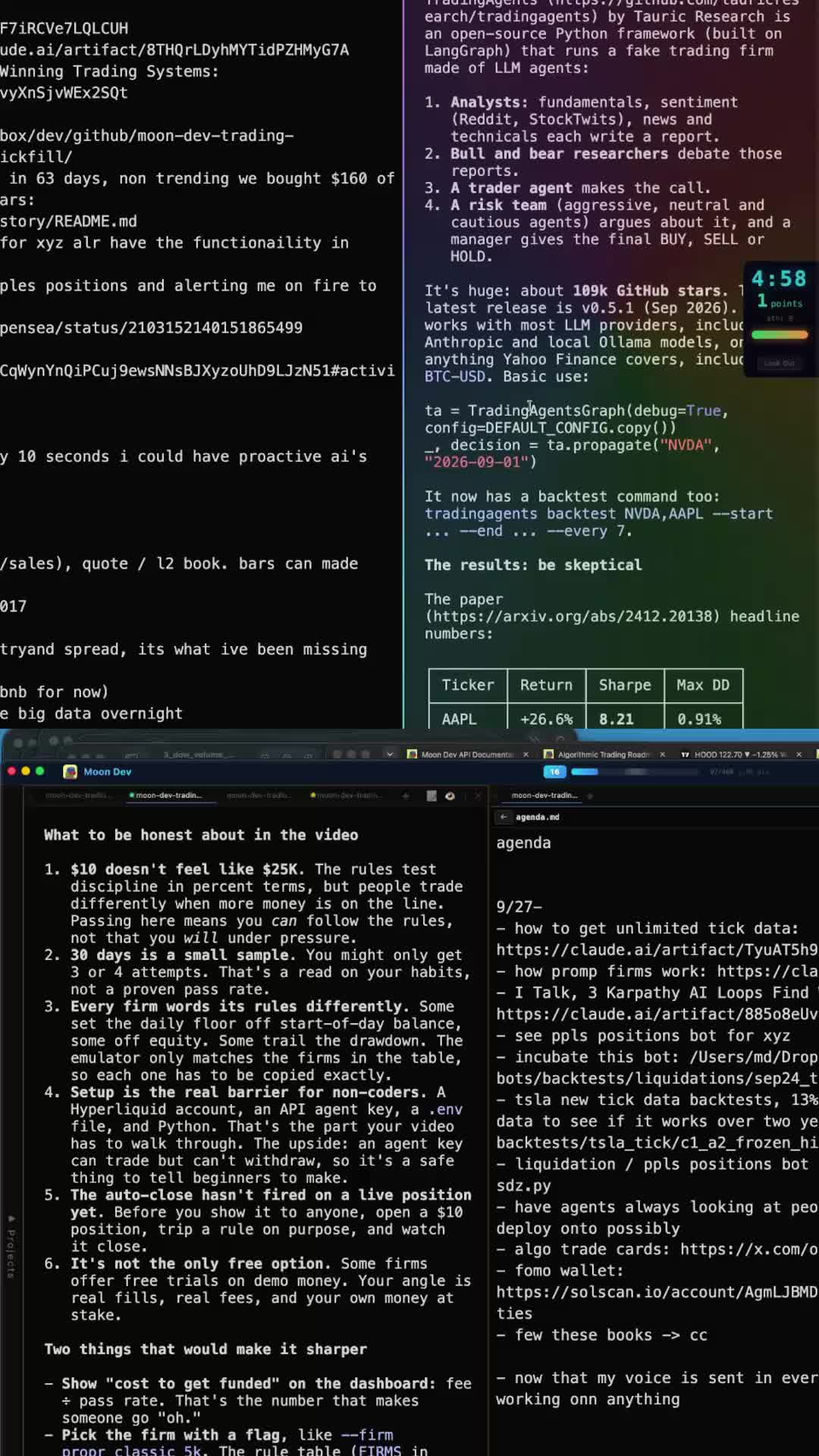
Task: Click the agenda.md file name
Action: pyautogui.click(x=538, y=817)
